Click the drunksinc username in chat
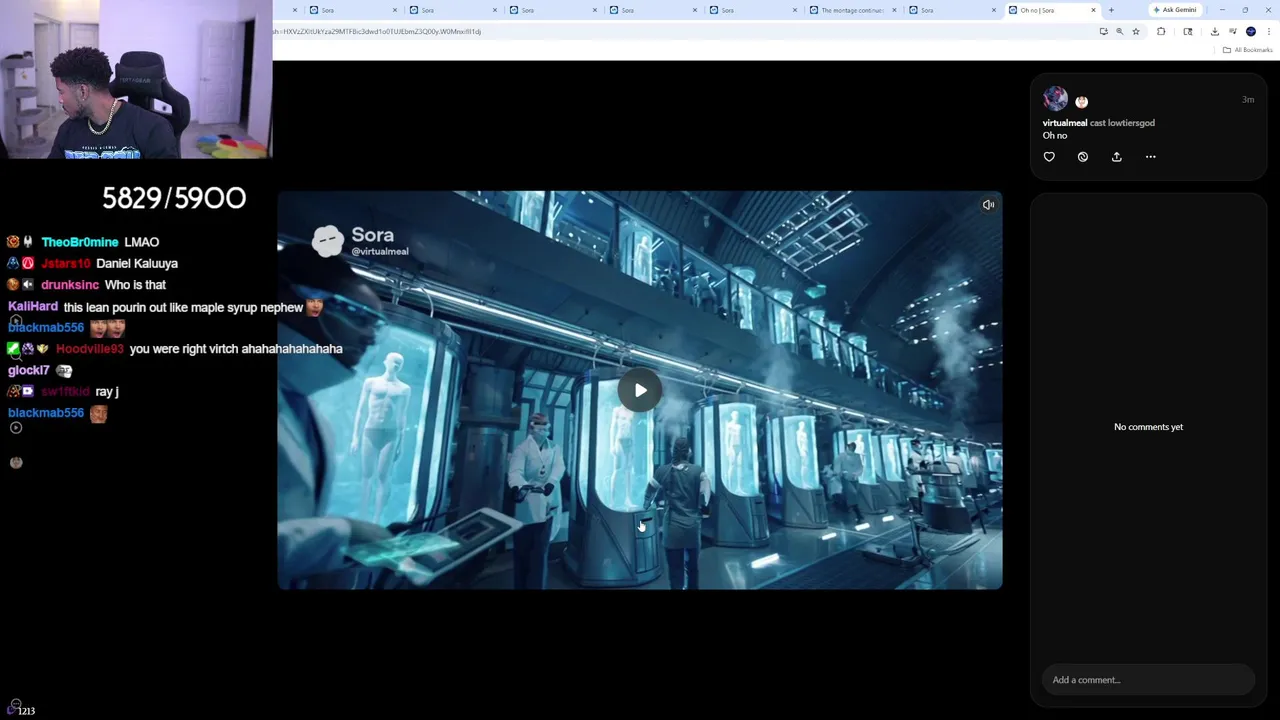The image size is (1280, 720). [70, 285]
